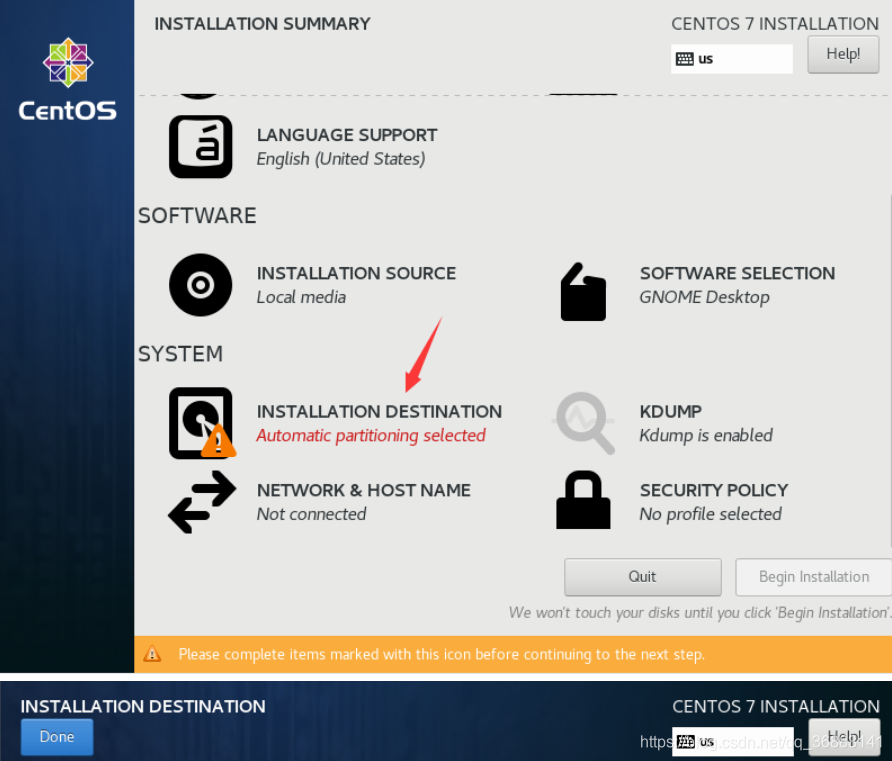892x761 pixels.
Task: Click 'English (United States)' text
Action: point(341,159)
